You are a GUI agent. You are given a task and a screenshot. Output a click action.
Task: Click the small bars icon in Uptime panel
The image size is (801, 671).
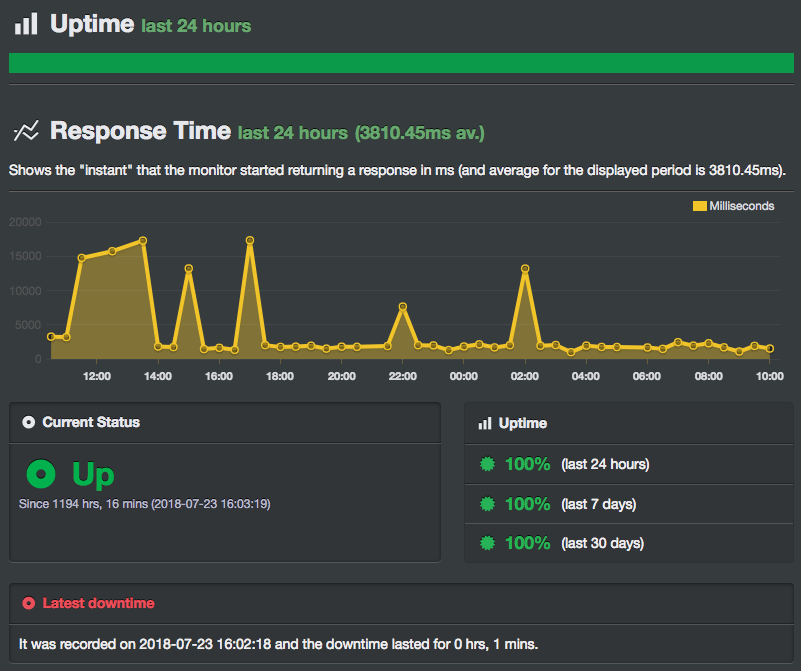(485, 423)
